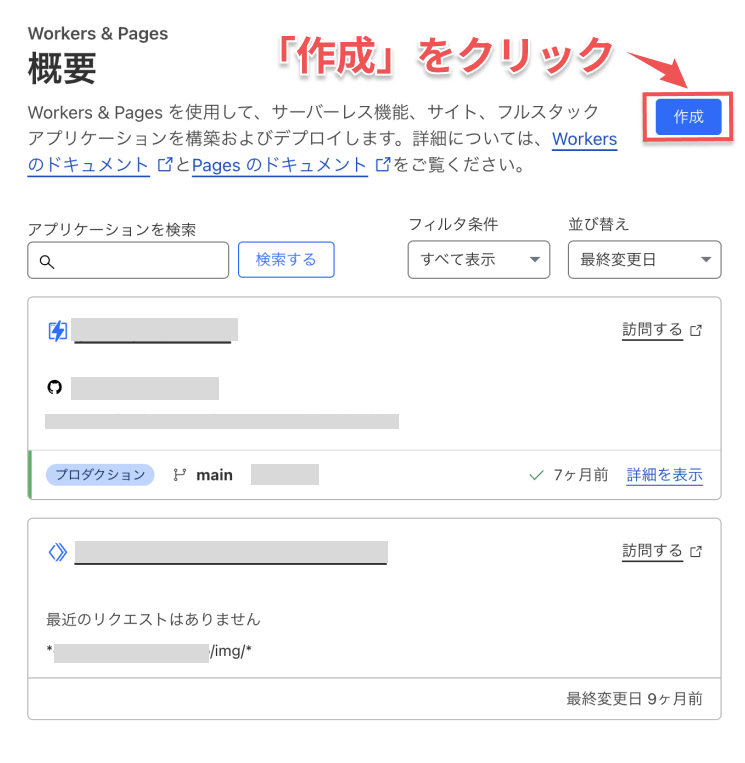Click 訪問する on the Worker card
This screenshot has height=763, width=745.
pos(652,551)
